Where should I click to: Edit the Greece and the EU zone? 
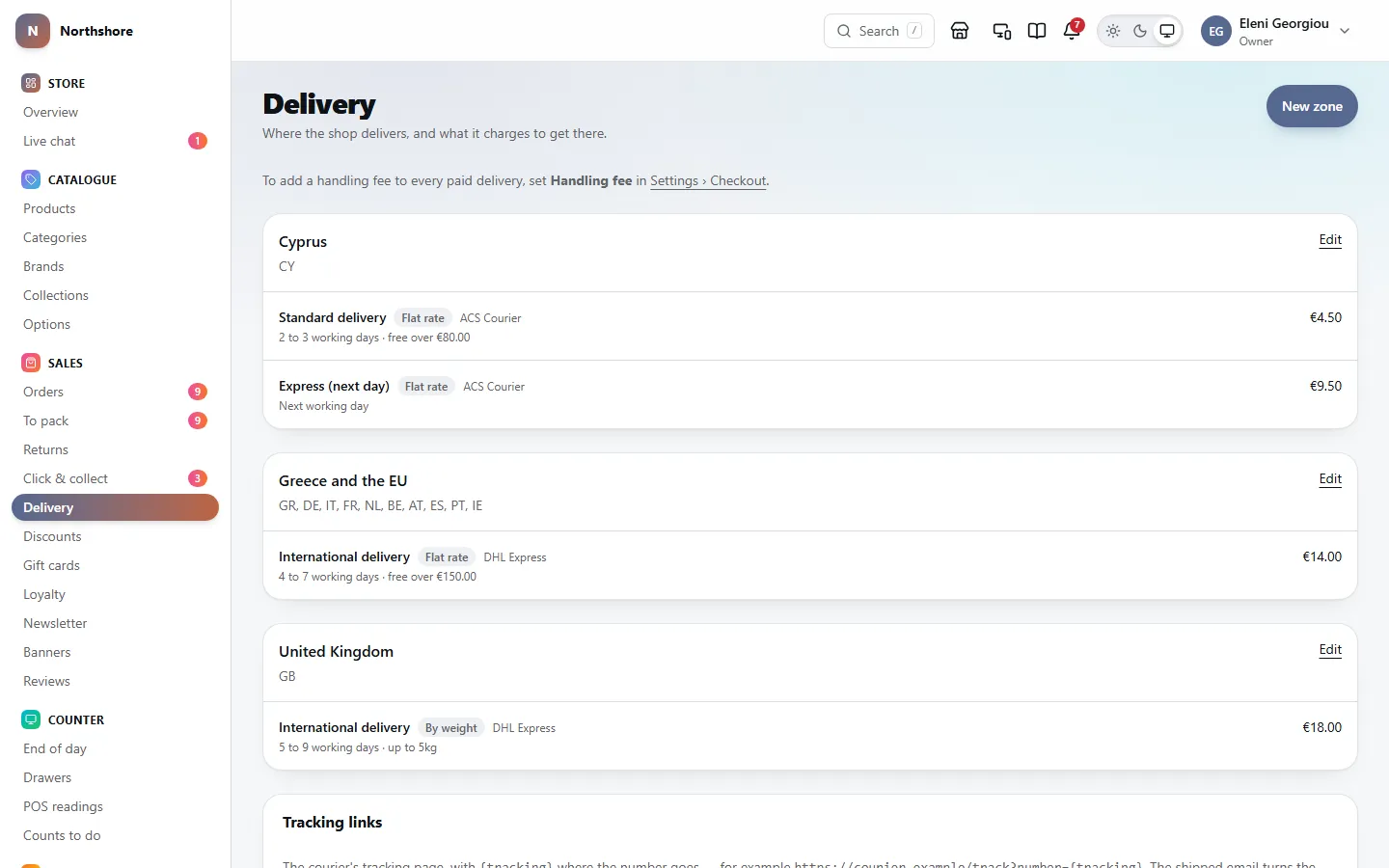[x=1330, y=479]
